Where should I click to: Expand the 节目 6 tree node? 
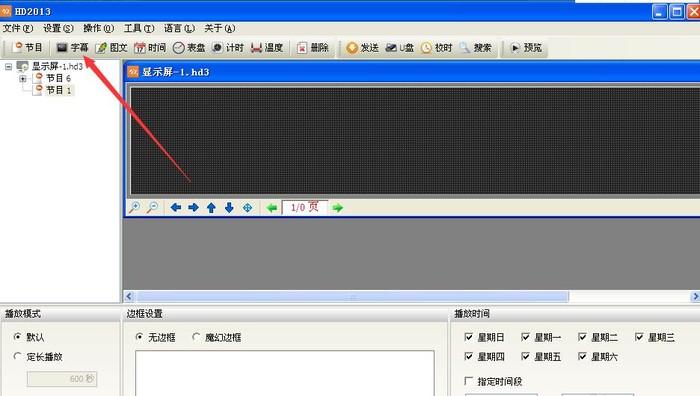click(23, 79)
